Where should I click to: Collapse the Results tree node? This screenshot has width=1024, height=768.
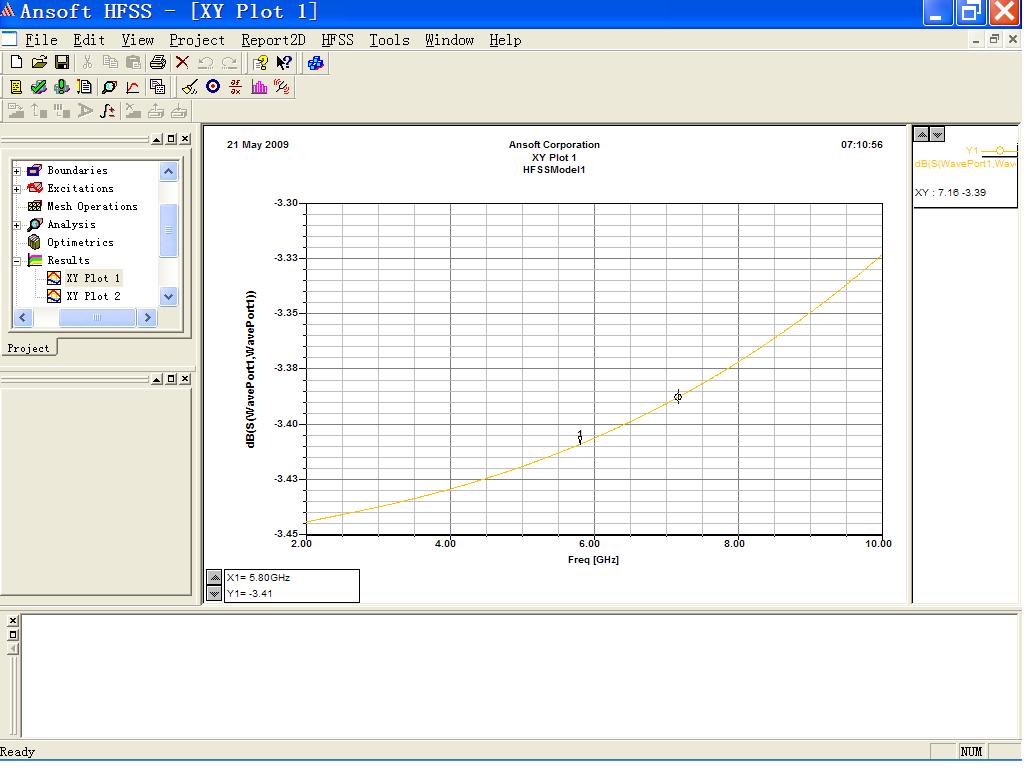[x=17, y=261]
